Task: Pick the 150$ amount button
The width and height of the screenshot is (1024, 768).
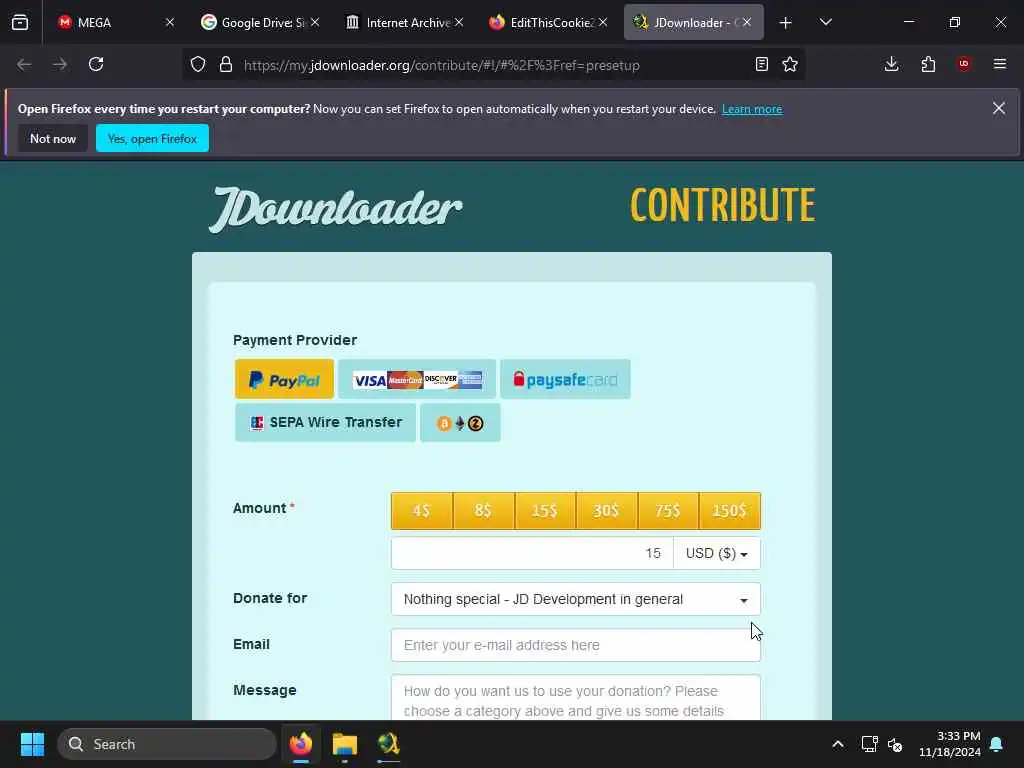Action: (x=729, y=511)
